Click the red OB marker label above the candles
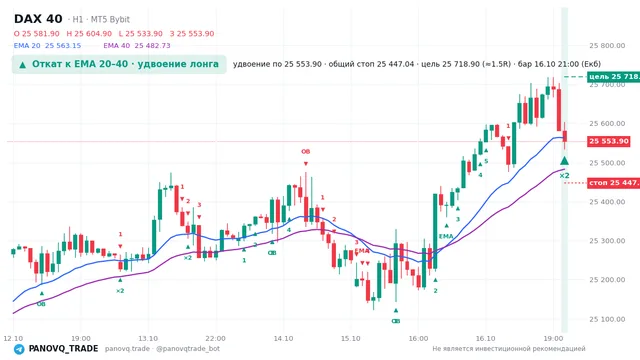 (306, 151)
